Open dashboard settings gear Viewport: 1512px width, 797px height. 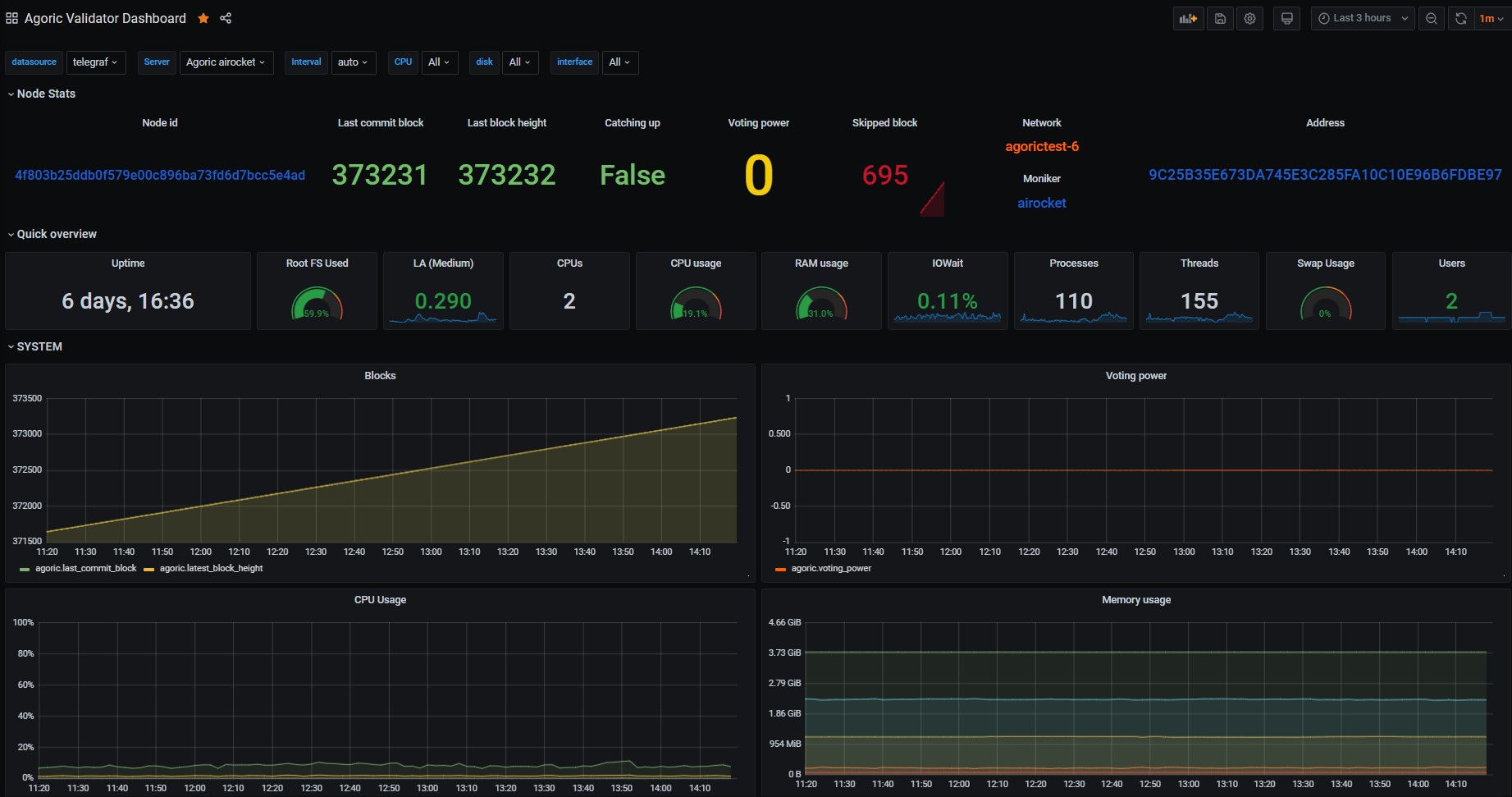click(1249, 18)
